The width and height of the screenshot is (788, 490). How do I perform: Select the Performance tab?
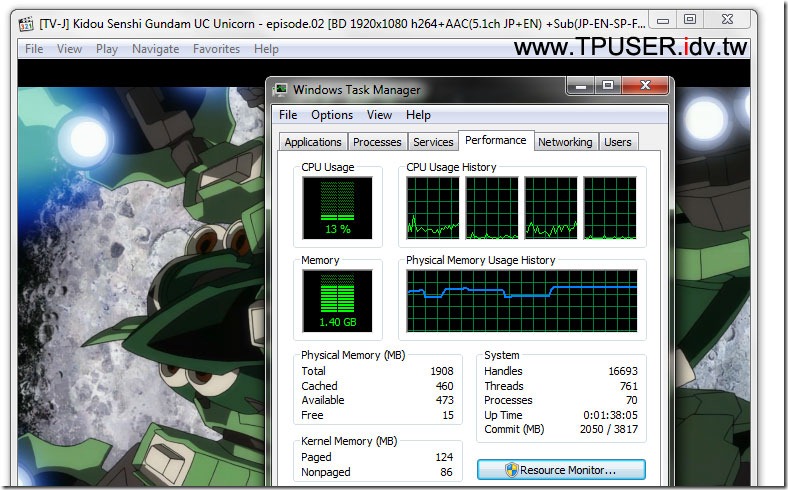click(496, 140)
